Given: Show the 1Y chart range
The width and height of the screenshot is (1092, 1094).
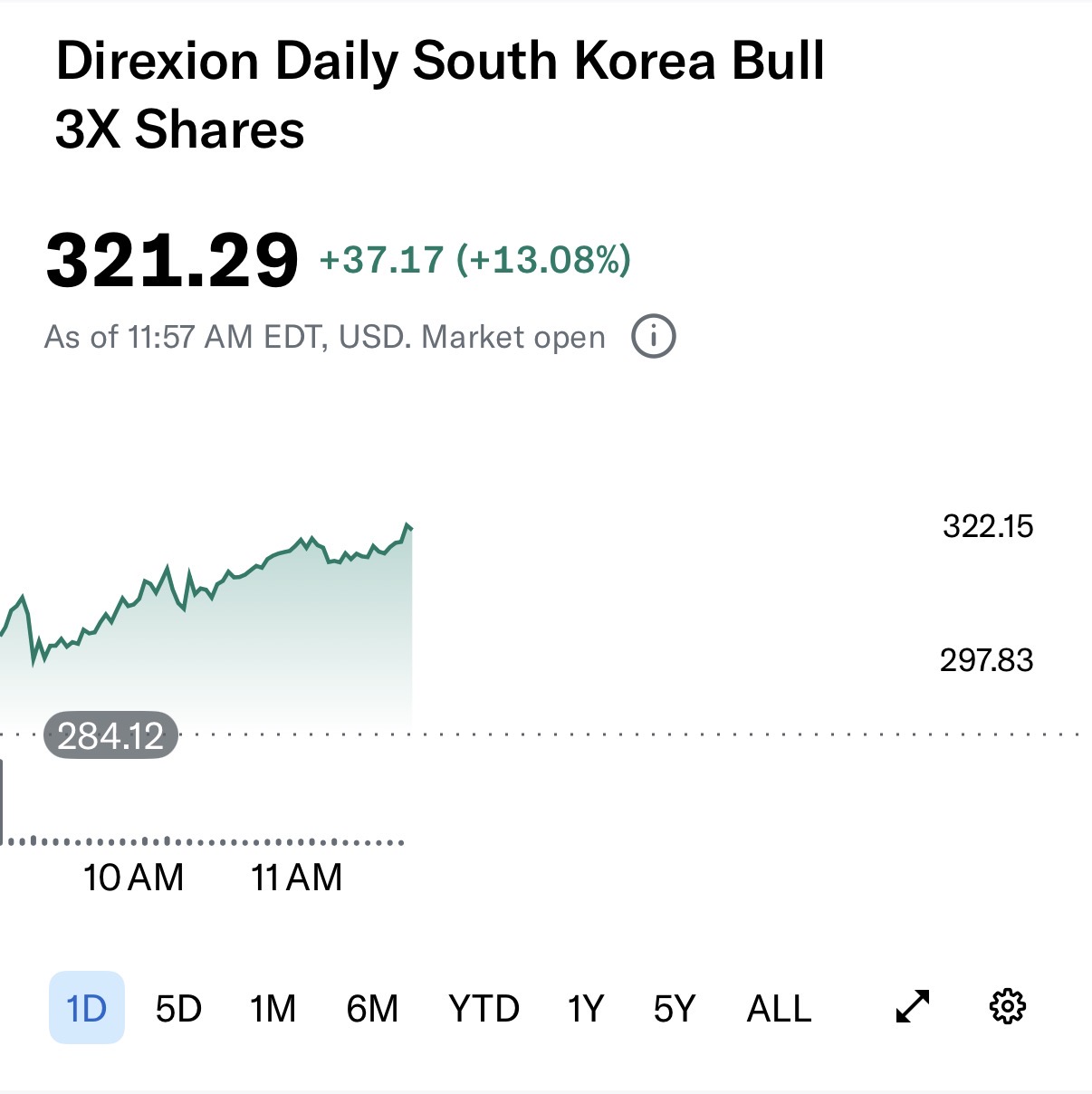Looking at the screenshot, I should point(585,1008).
